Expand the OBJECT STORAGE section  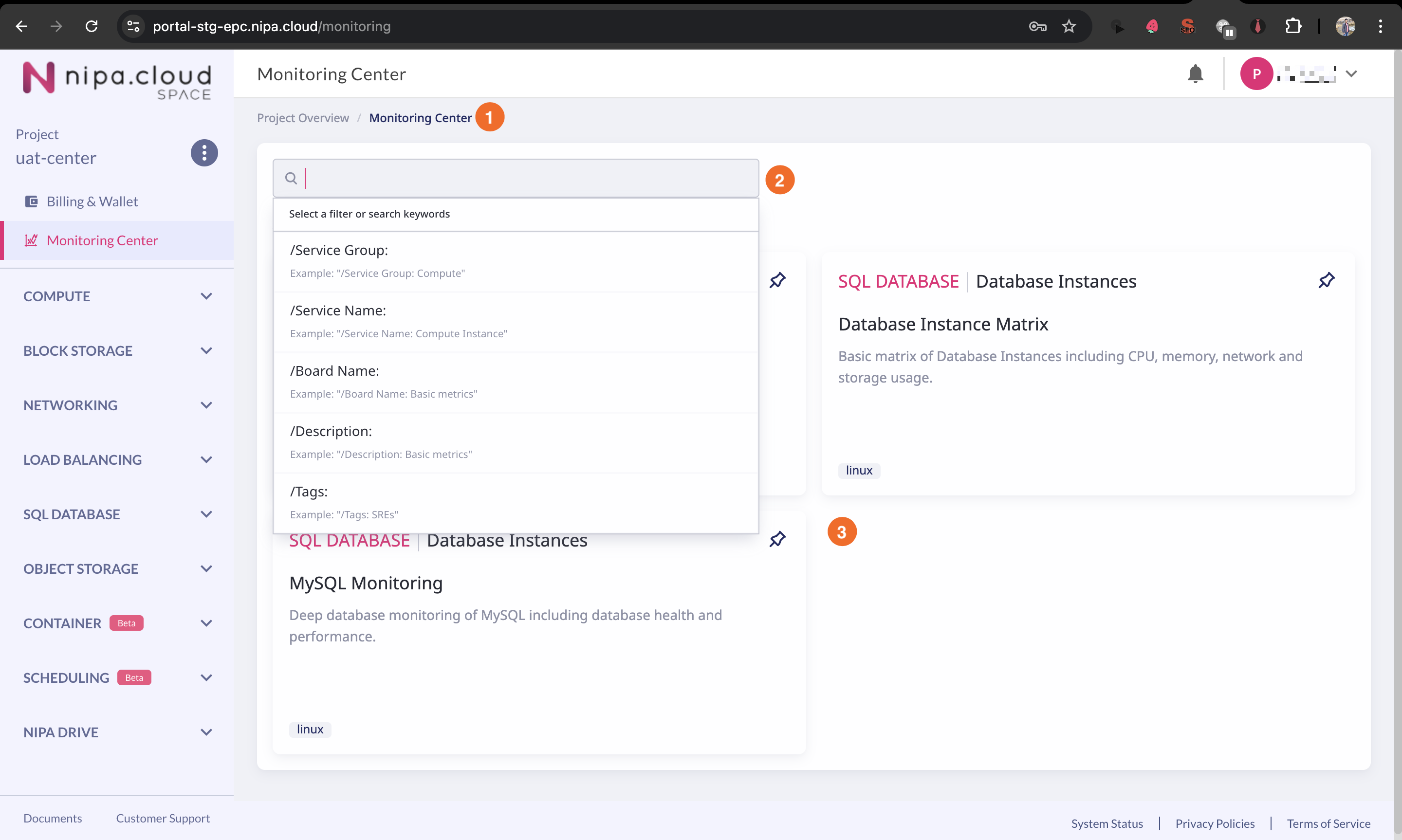click(x=206, y=569)
